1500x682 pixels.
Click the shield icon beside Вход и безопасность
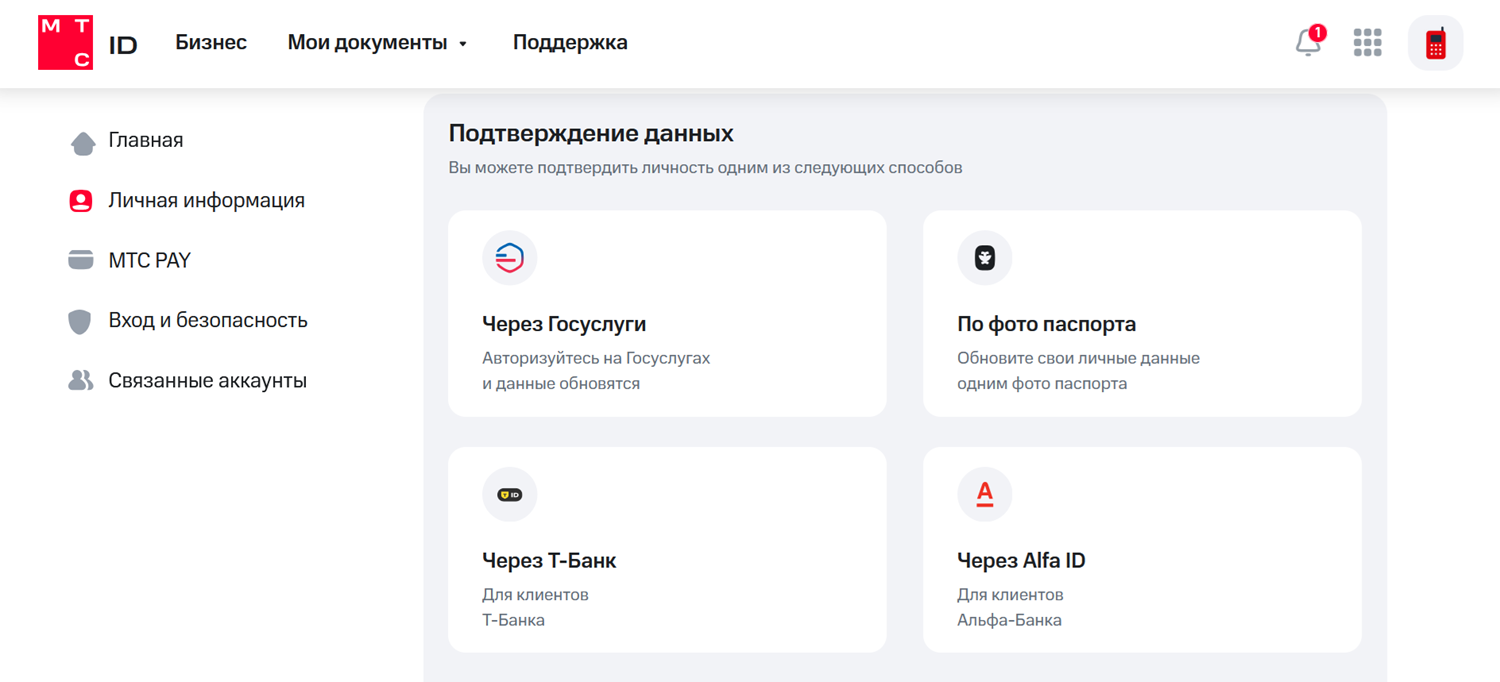(x=80, y=321)
